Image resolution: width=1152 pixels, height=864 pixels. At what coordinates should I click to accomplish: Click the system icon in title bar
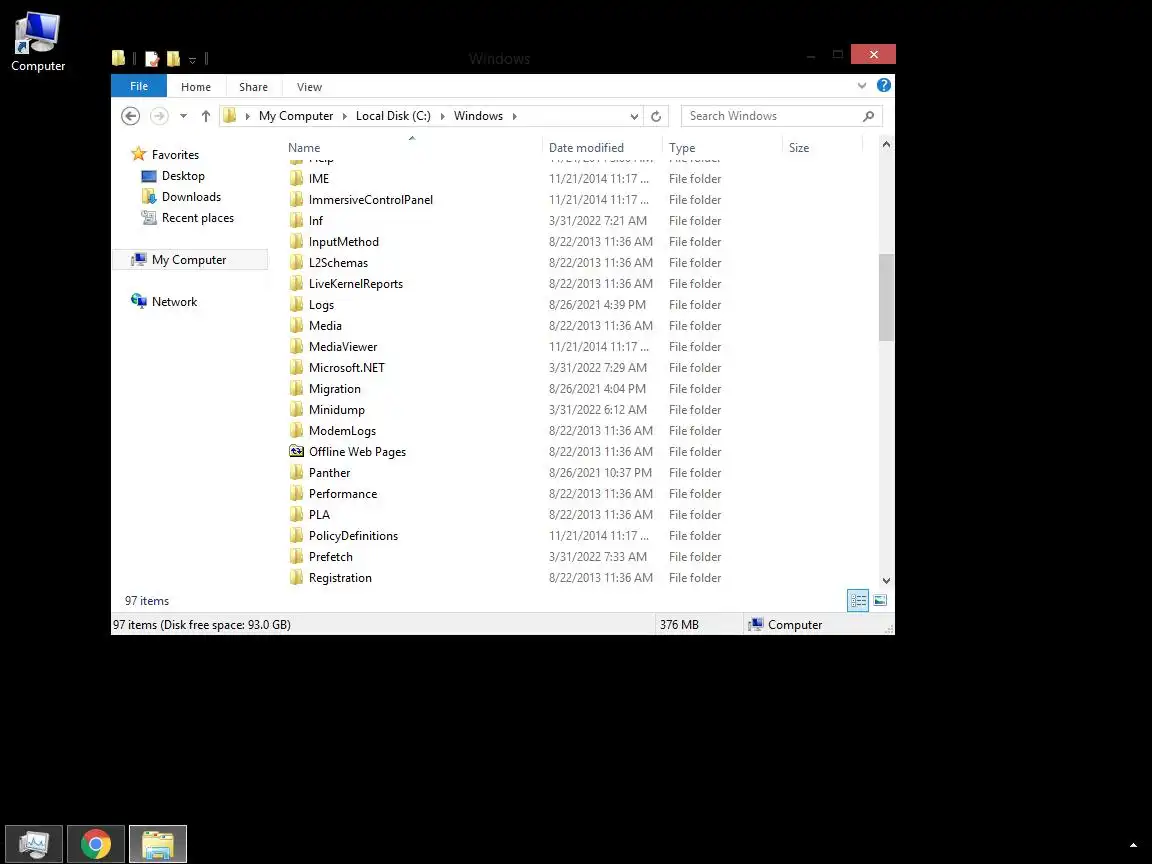118,59
